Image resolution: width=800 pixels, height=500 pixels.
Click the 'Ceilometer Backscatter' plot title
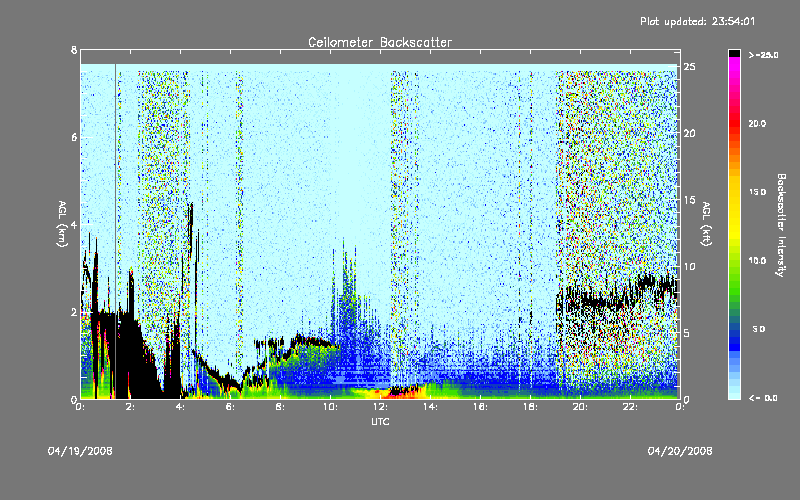point(380,42)
